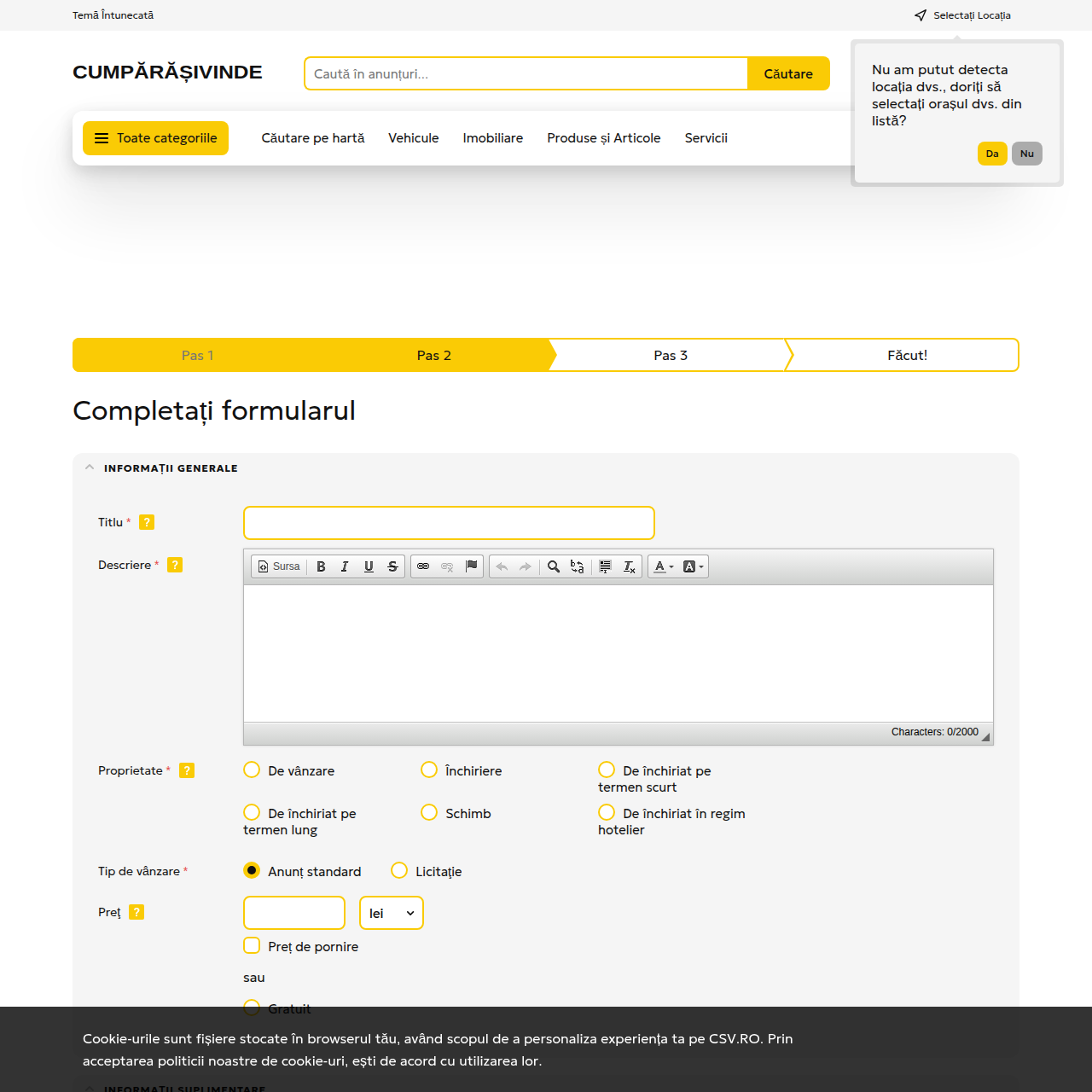Insert a link with the editor link icon
This screenshot has width=1092, height=1092.
(x=423, y=566)
